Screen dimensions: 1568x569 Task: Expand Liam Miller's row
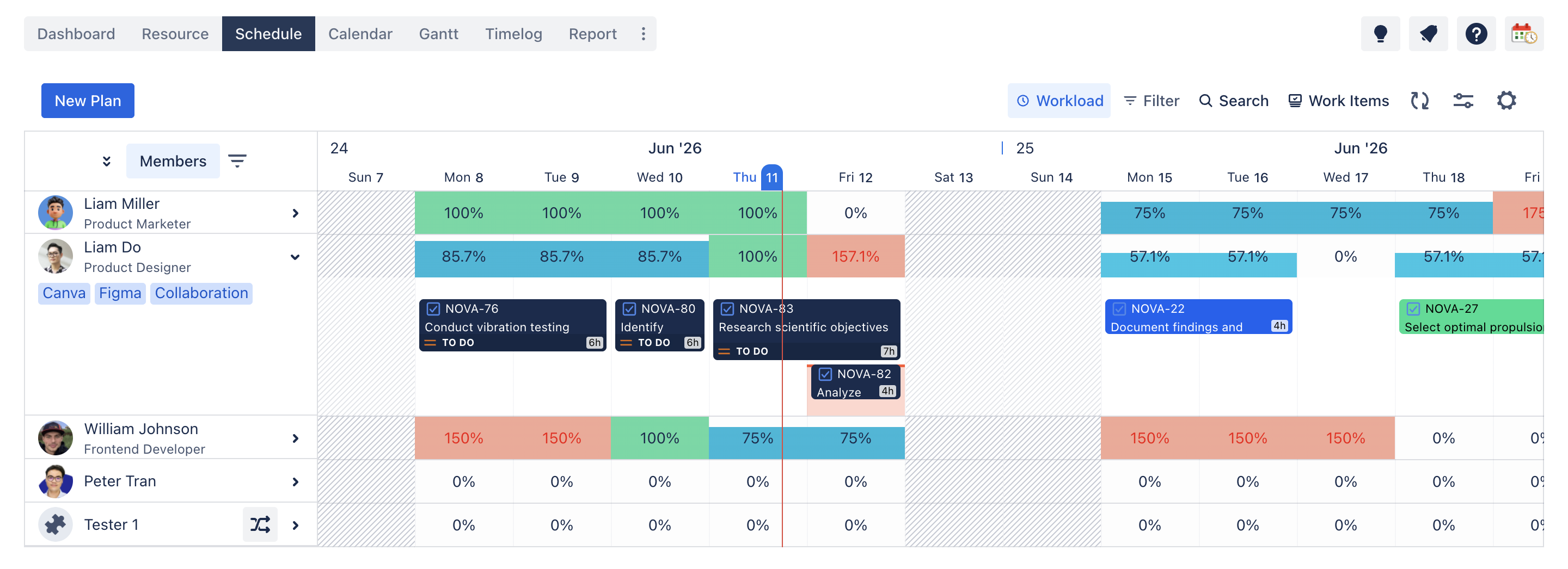(295, 213)
